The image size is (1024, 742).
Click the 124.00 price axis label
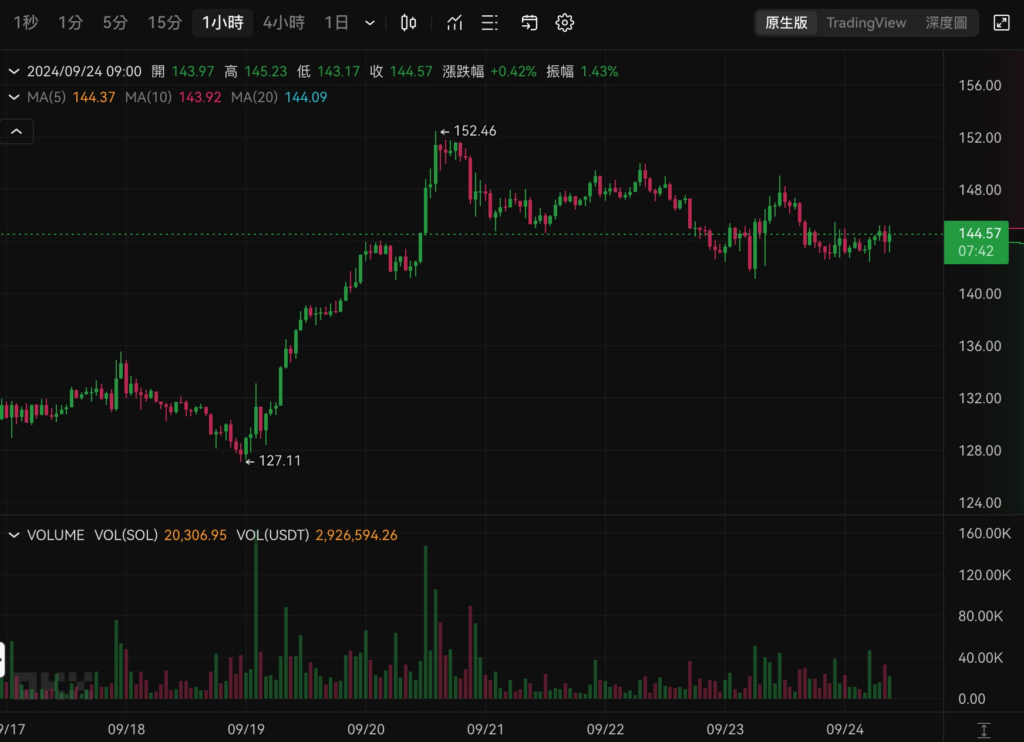point(980,503)
